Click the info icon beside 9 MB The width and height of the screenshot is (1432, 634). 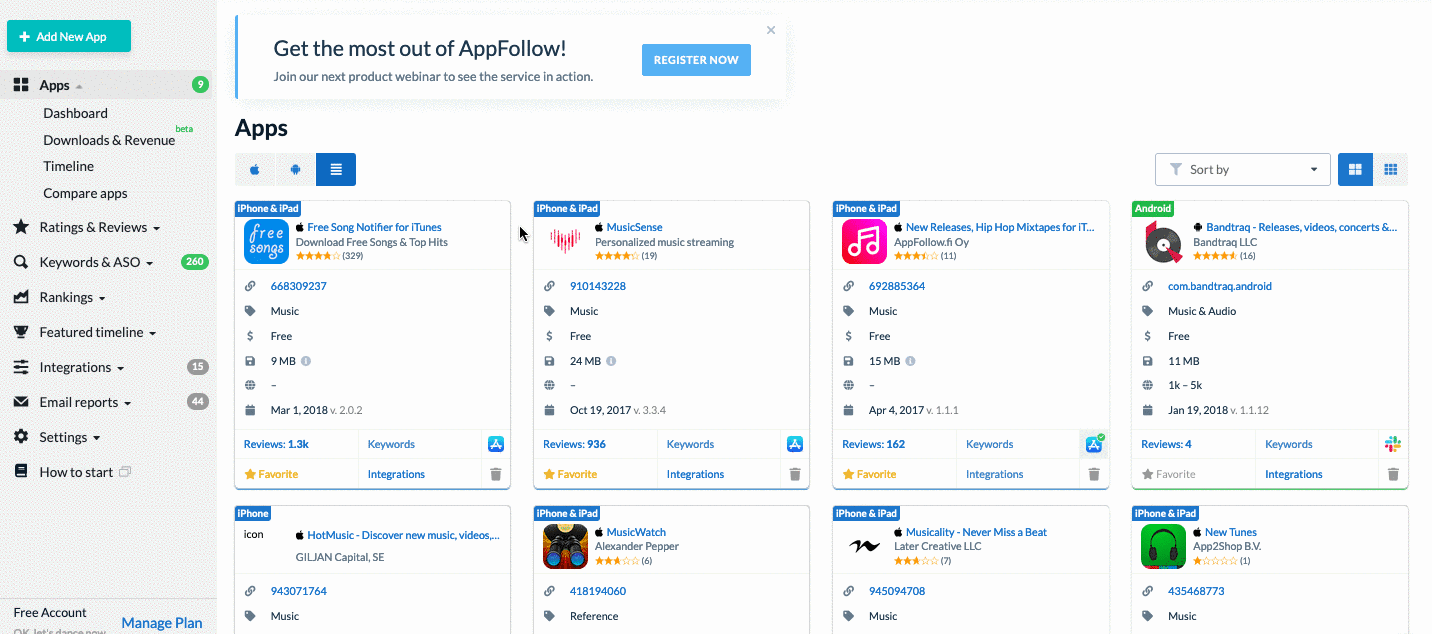click(x=306, y=361)
